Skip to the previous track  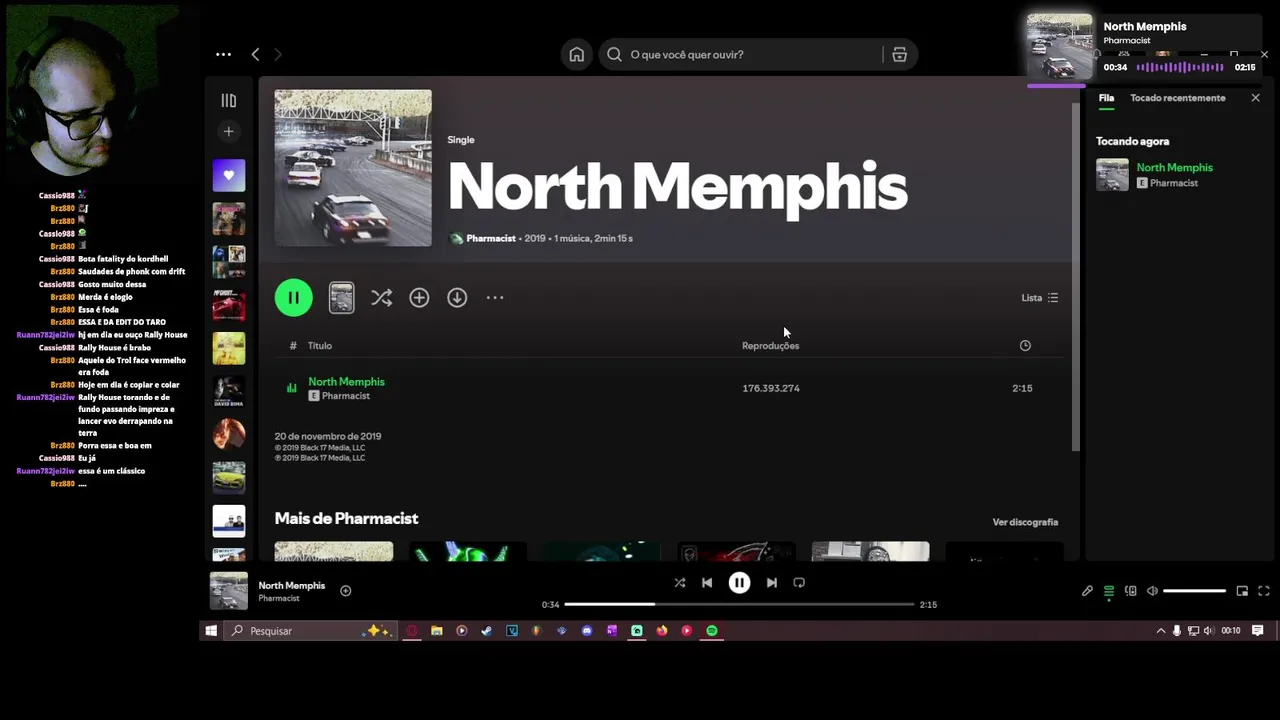click(x=707, y=583)
